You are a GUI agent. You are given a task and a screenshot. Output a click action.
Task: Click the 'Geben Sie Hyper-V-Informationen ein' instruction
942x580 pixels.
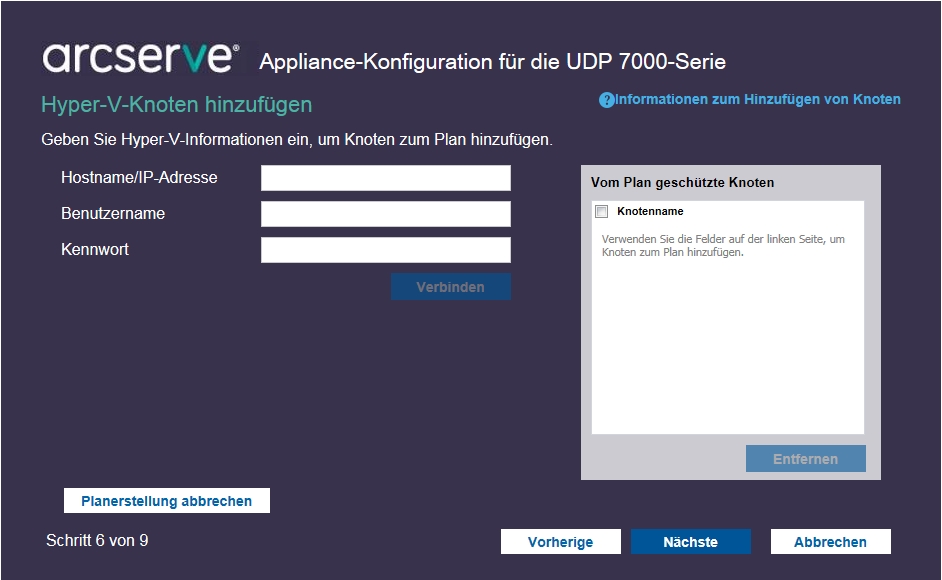pos(297,140)
